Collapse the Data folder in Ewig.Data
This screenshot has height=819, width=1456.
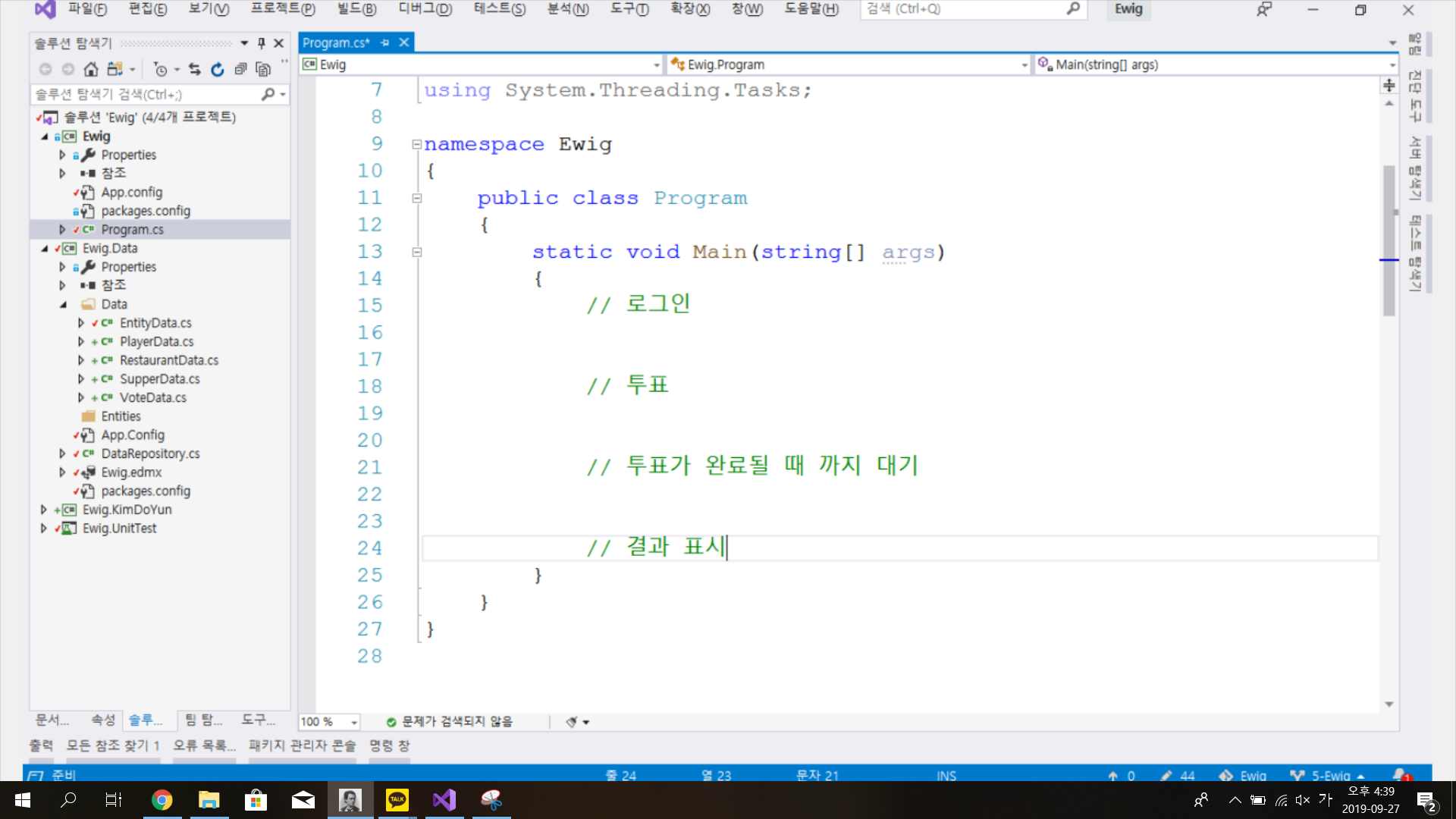pos(63,304)
